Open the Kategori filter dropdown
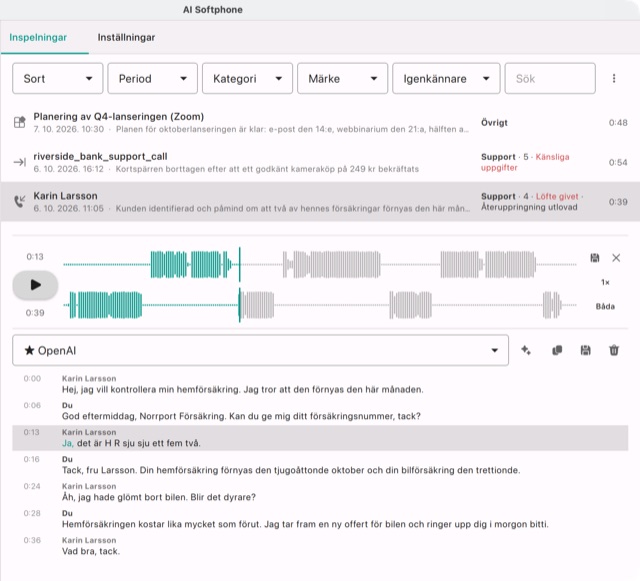640x581 pixels. click(247, 78)
